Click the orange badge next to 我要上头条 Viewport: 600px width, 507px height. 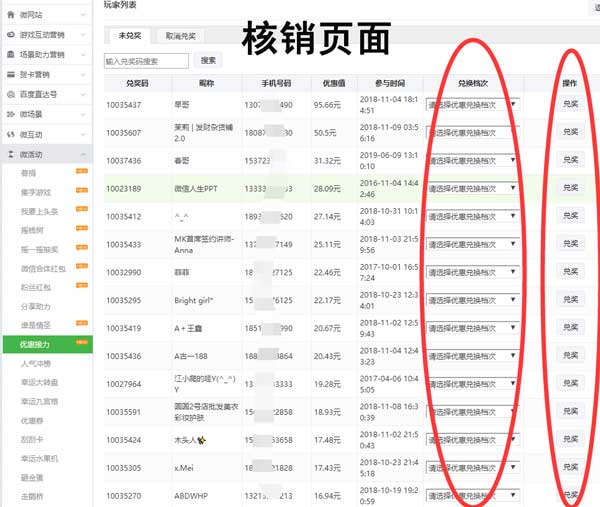82,209
